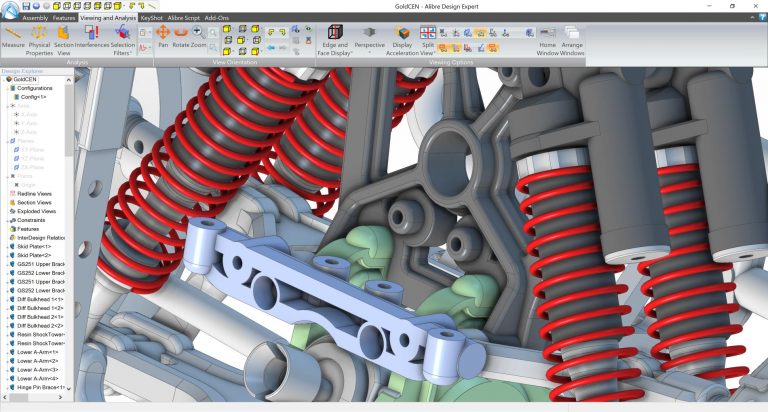This screenshot has height=412, width=768.
Task: Switch to the Assembly tab
Action: pos(35,18)
